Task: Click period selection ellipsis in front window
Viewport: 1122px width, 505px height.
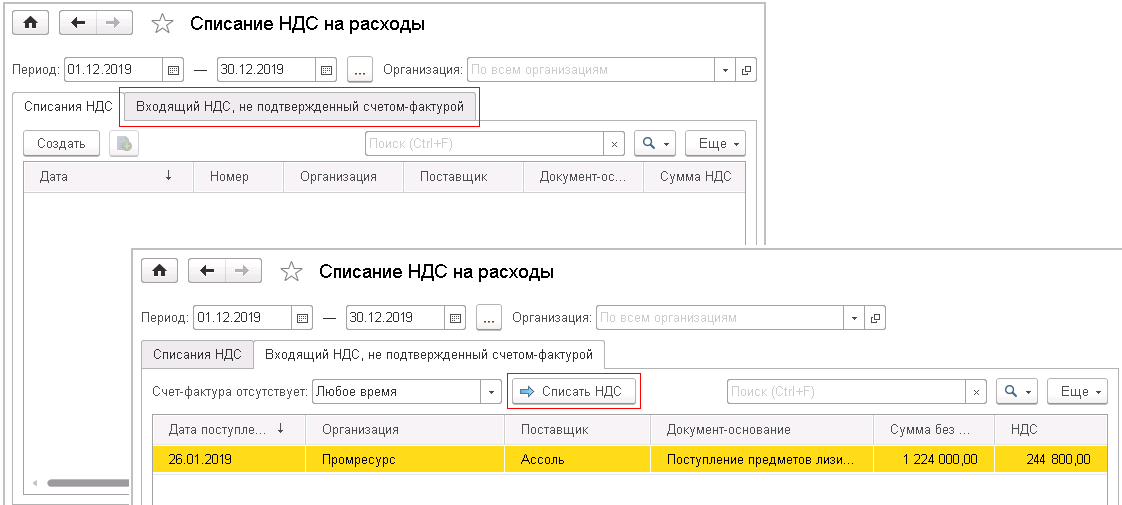Action: pos(489,317)
